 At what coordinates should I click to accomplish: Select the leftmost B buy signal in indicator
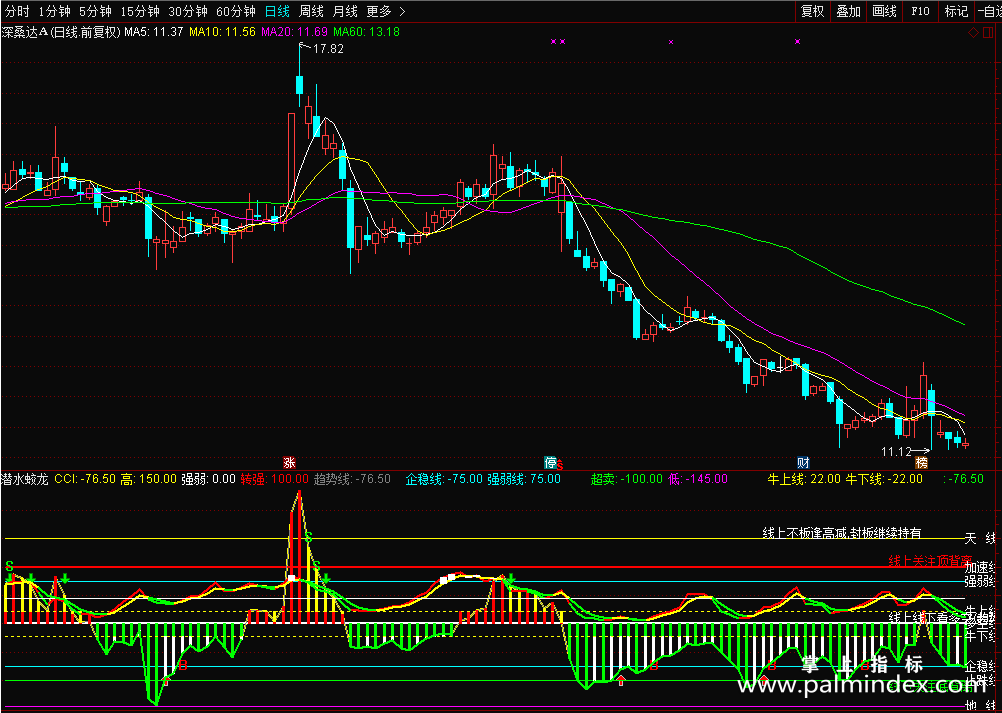[183, 666]
